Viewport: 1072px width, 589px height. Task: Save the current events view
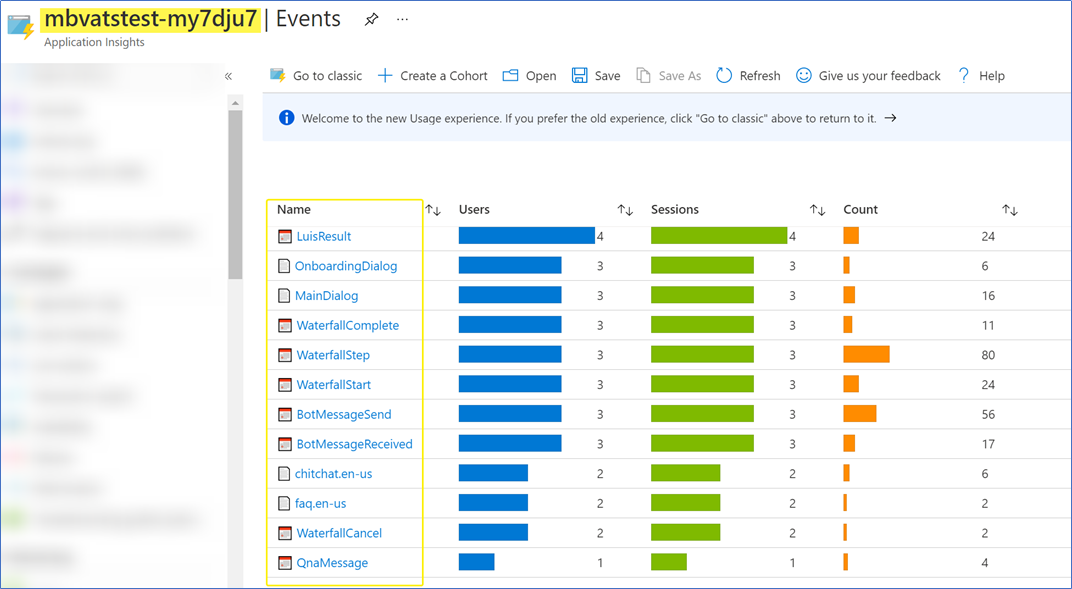595,75
